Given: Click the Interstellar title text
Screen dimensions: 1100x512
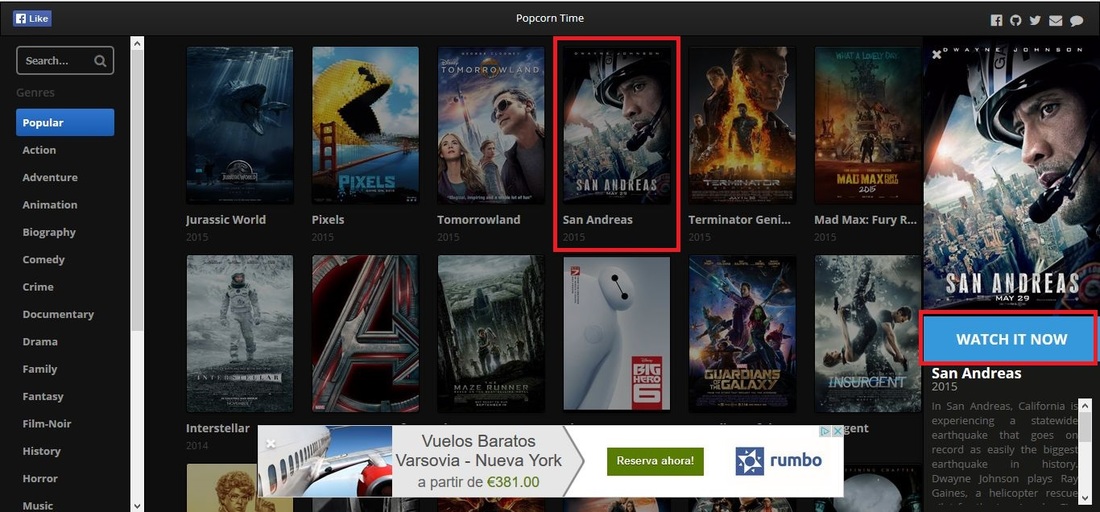Looking at the screenshot, I should (217, 428).
